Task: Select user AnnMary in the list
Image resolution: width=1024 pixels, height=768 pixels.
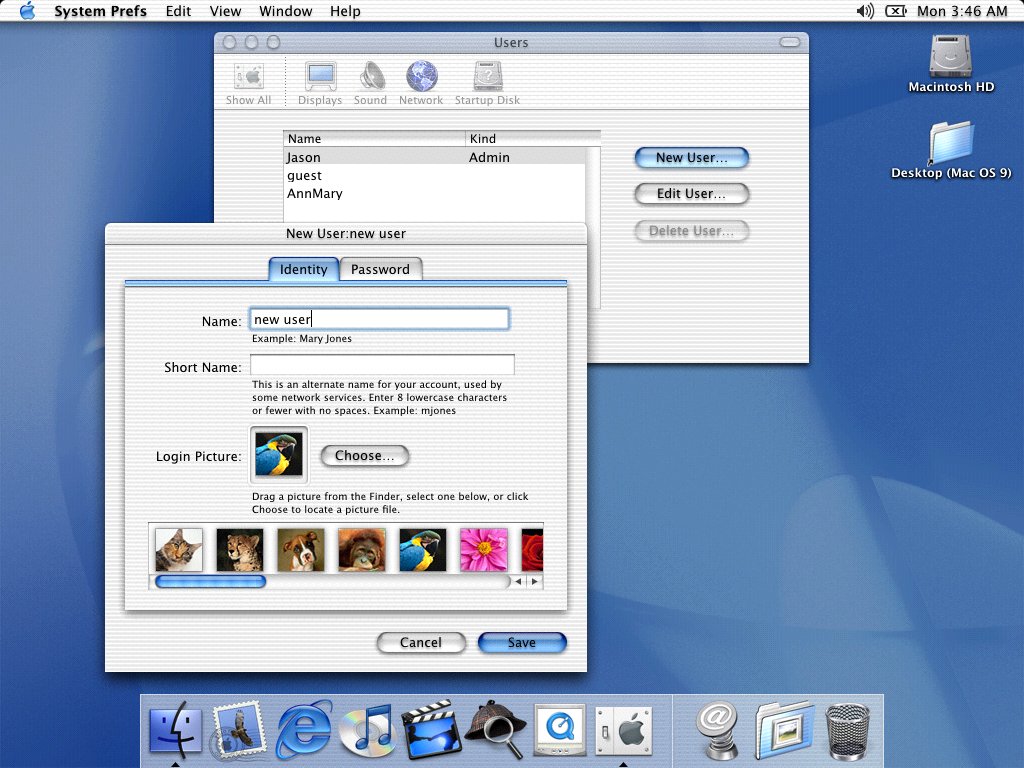Action: tap(435, 193)
